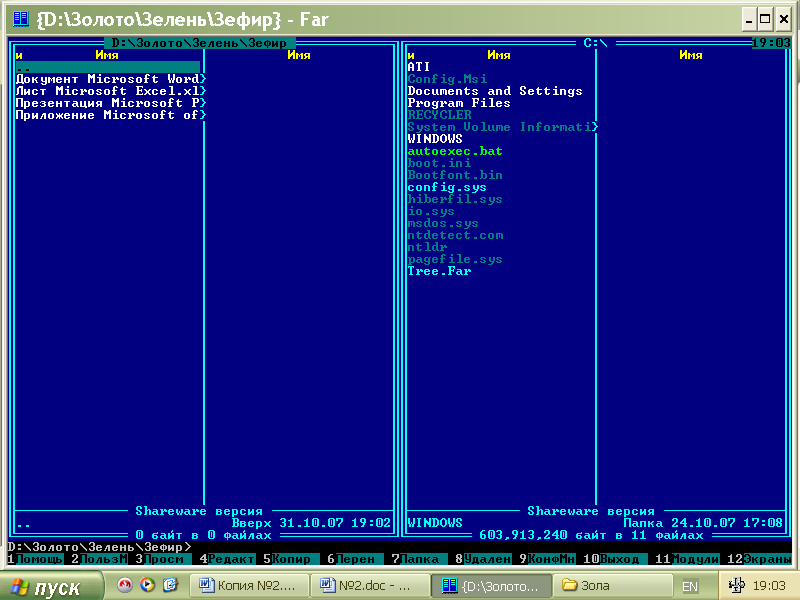Image resolution: width=800 pixels, height=600 pixels.
Task: Select msdos.sys file
Action: pyautogui.click(x=443, y=223)
